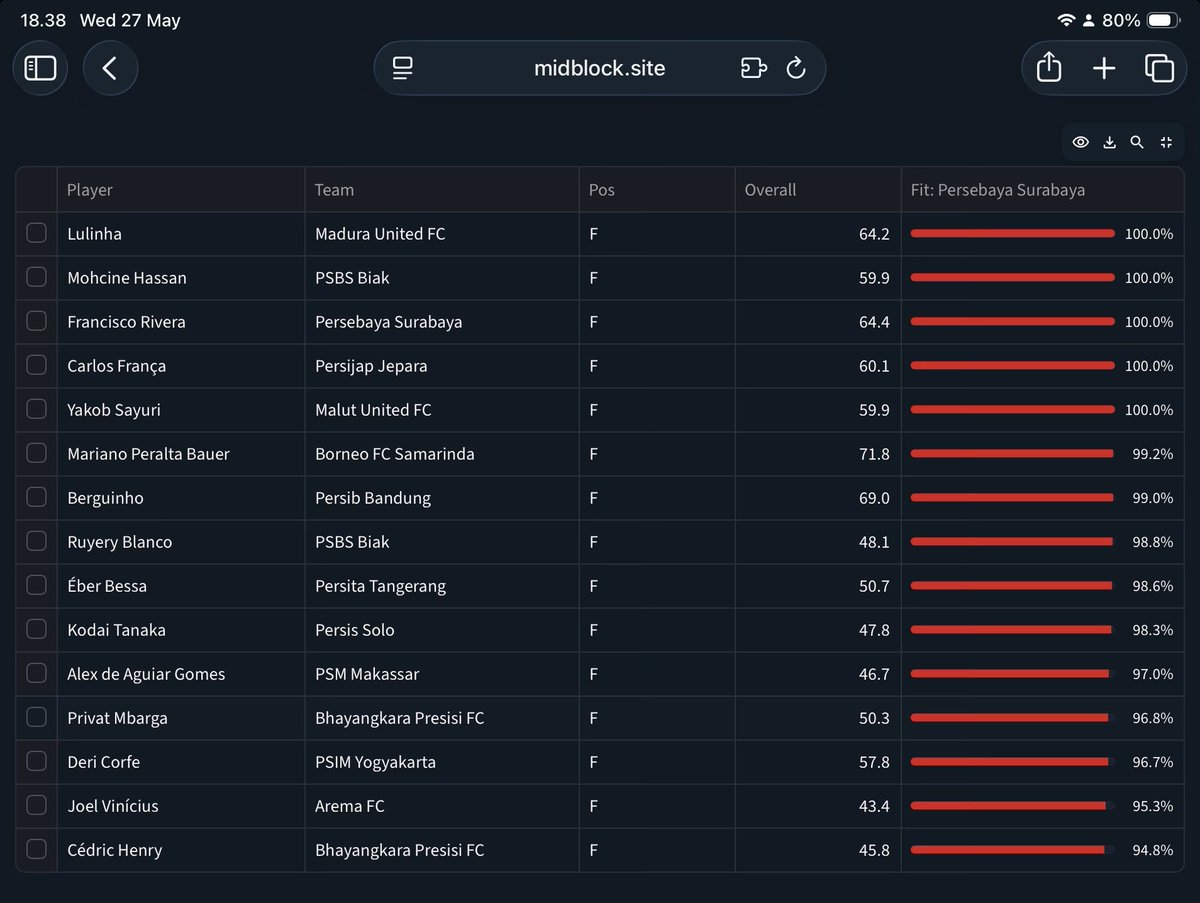This screenshot has height=903, width=1200.
Task: Sort by the Overall column header
Action: (818, 190)
